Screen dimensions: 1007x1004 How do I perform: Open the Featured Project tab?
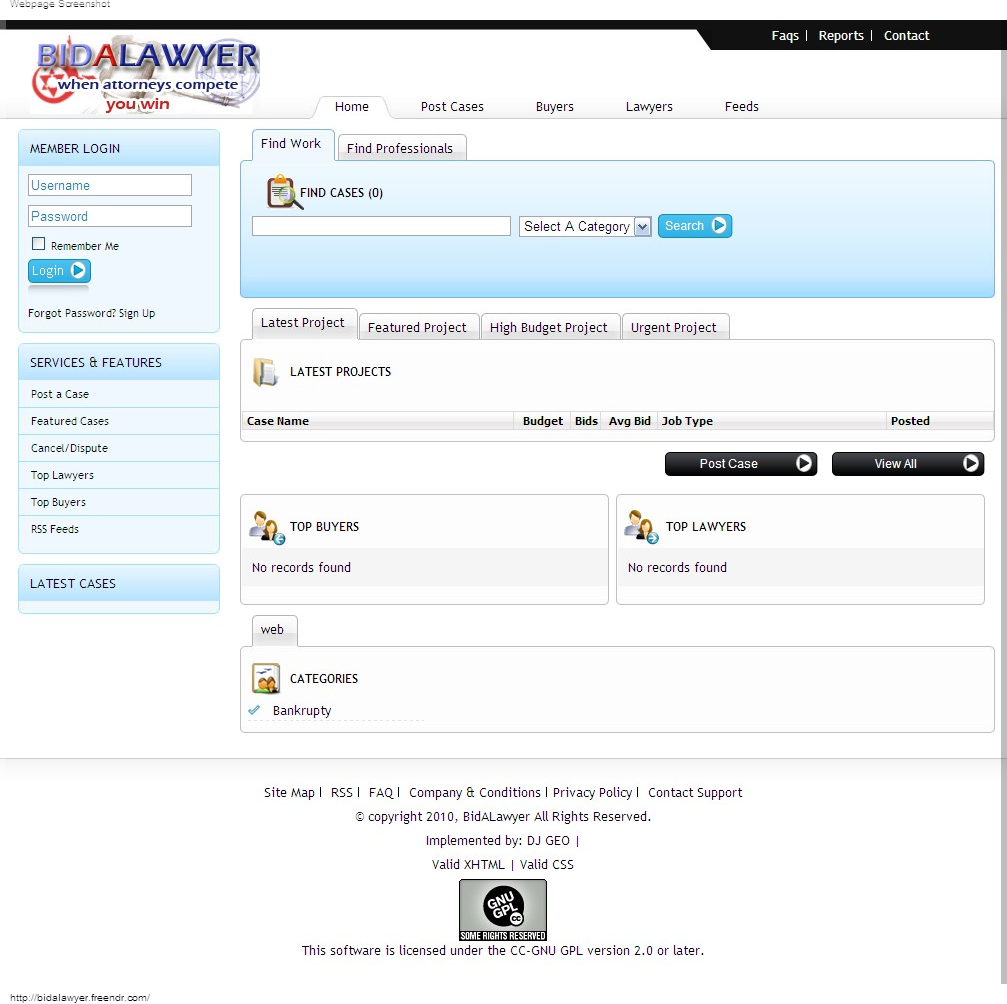(x=417, y=327)
